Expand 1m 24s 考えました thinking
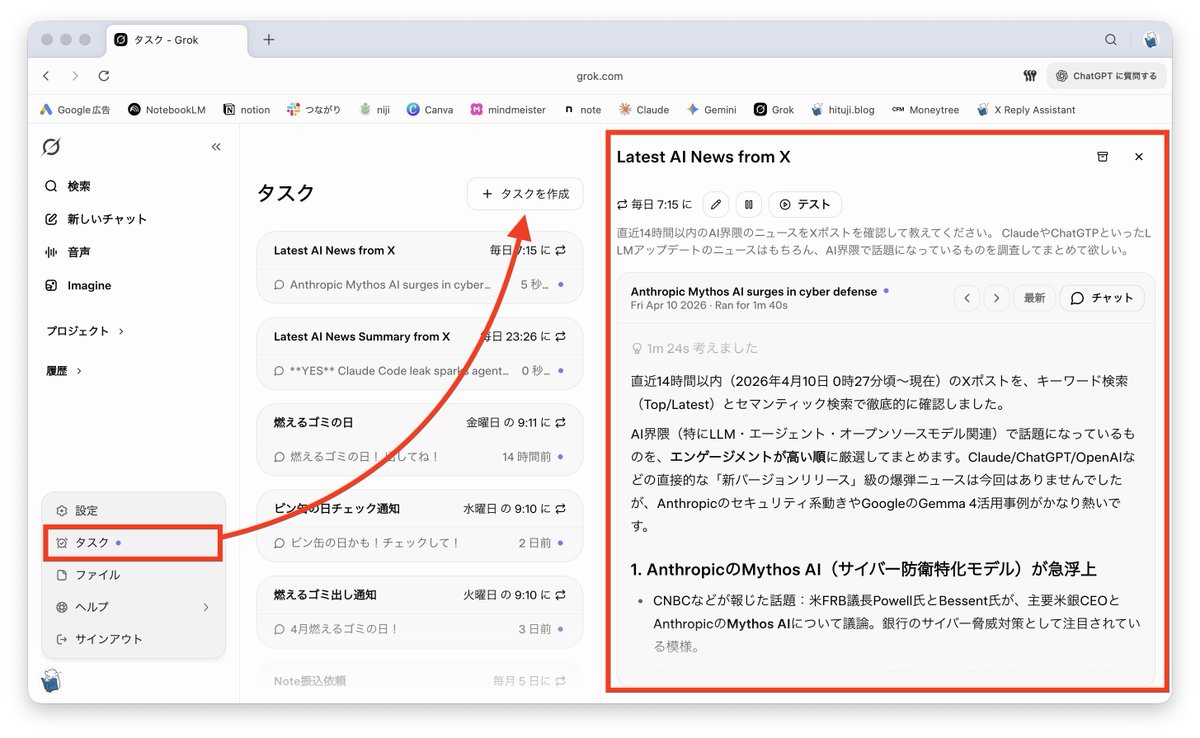This screenshot has height=738, width=1200. (x=694, y=349)
